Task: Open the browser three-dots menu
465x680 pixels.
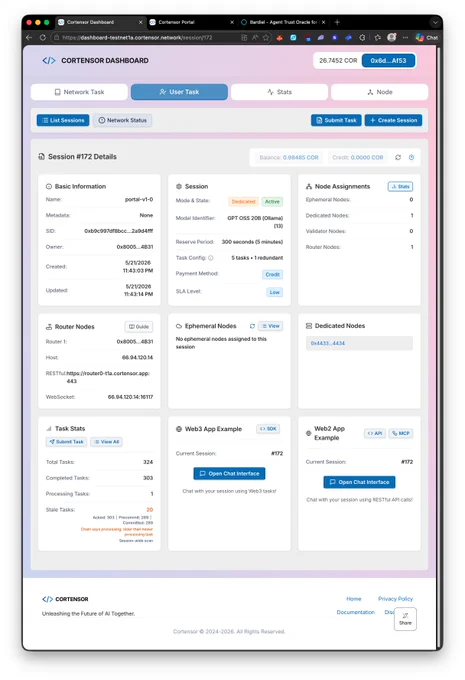Action: (405, 38)
